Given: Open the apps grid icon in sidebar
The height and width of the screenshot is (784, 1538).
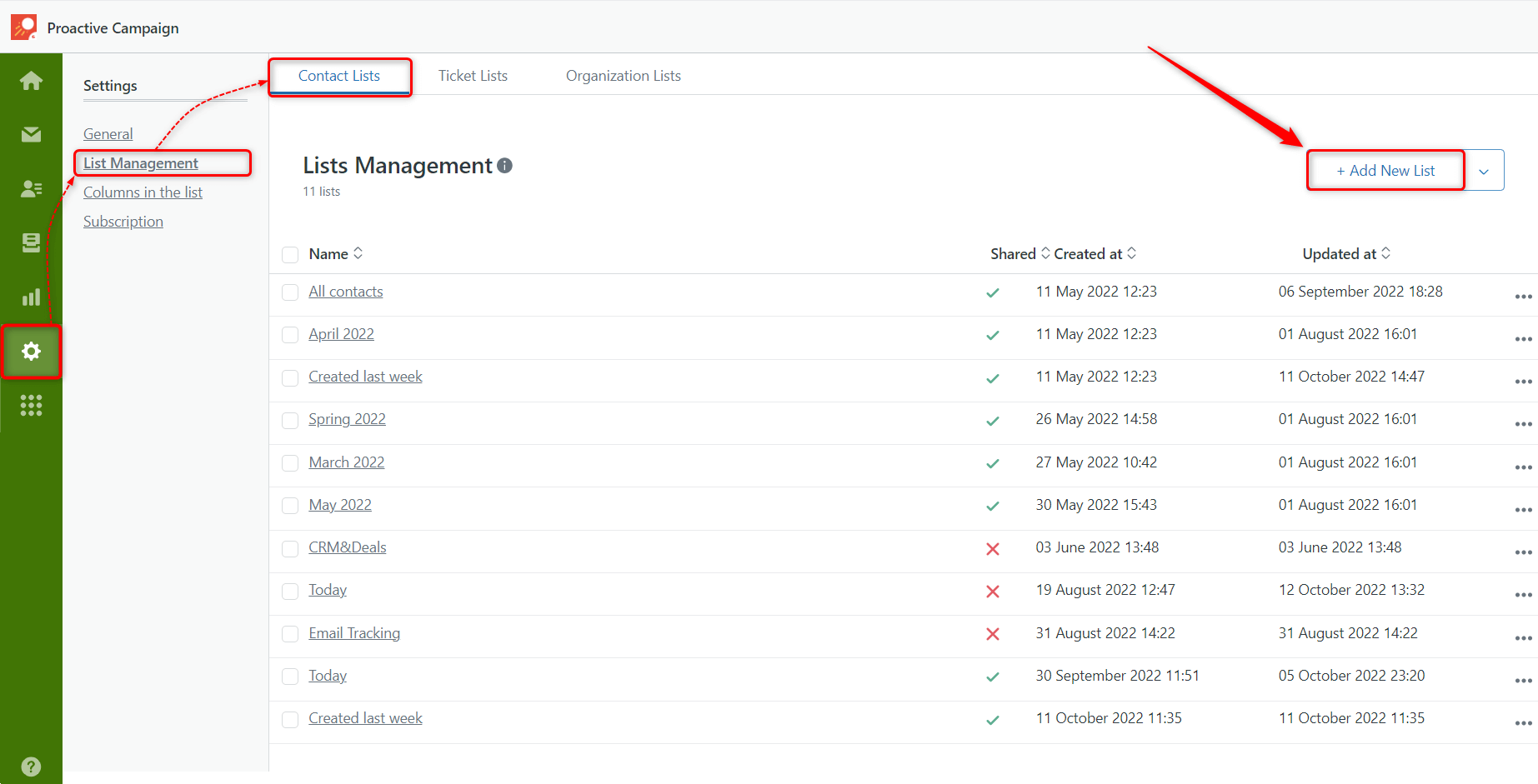Looking at the screenshot, I should (x=31, y=406).
